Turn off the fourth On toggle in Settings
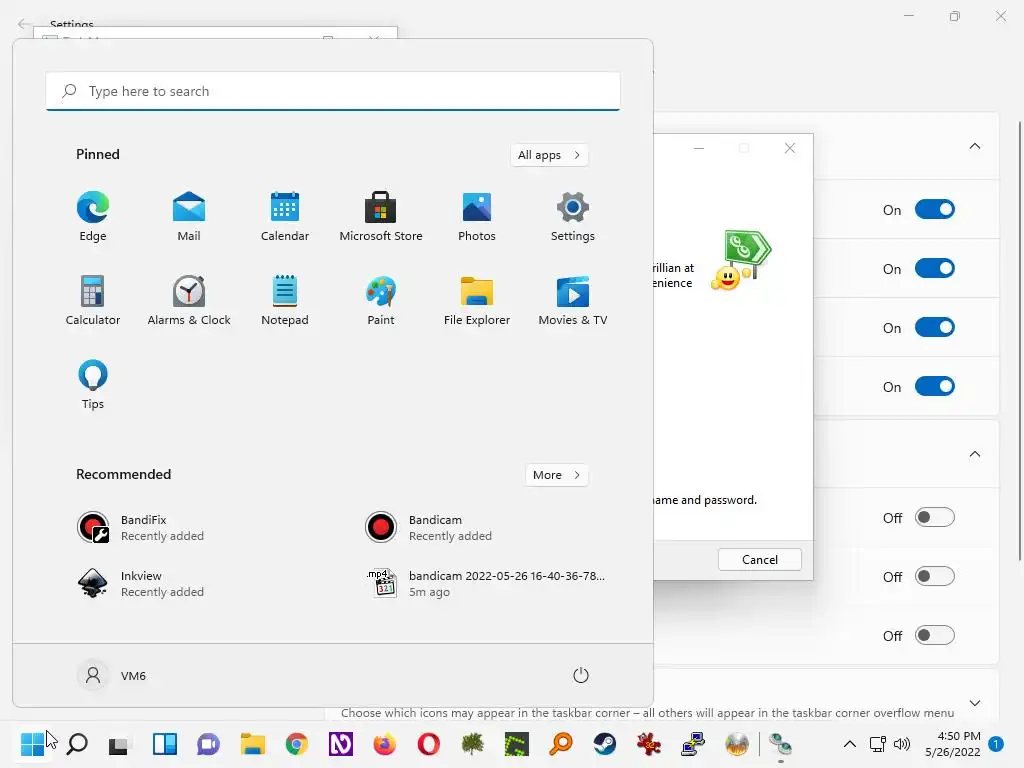Viewport: 1024px width, 768px height. (x=935, y=387)
